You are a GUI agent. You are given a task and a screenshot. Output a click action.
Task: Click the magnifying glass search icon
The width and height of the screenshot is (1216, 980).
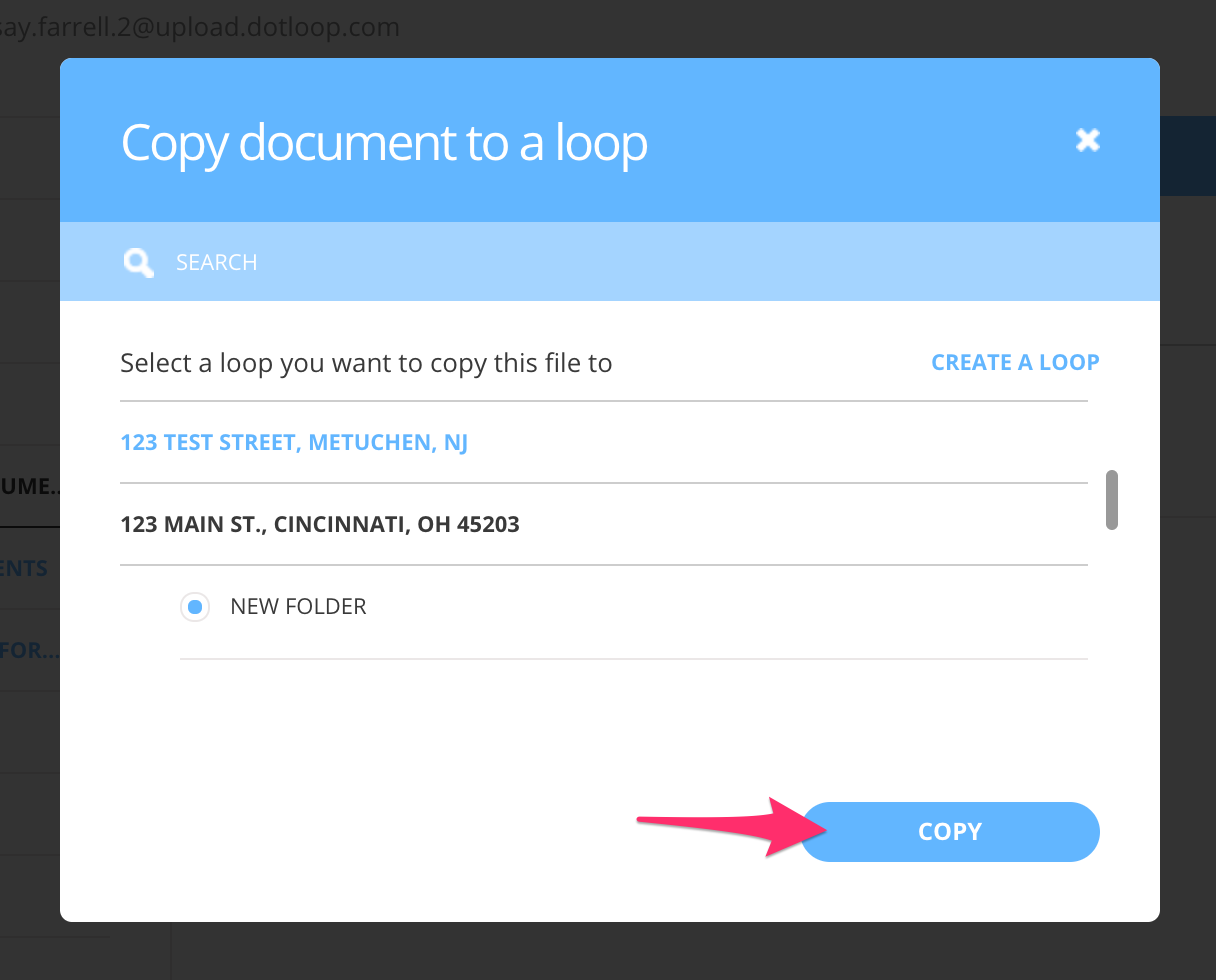[x=138, y=262]
